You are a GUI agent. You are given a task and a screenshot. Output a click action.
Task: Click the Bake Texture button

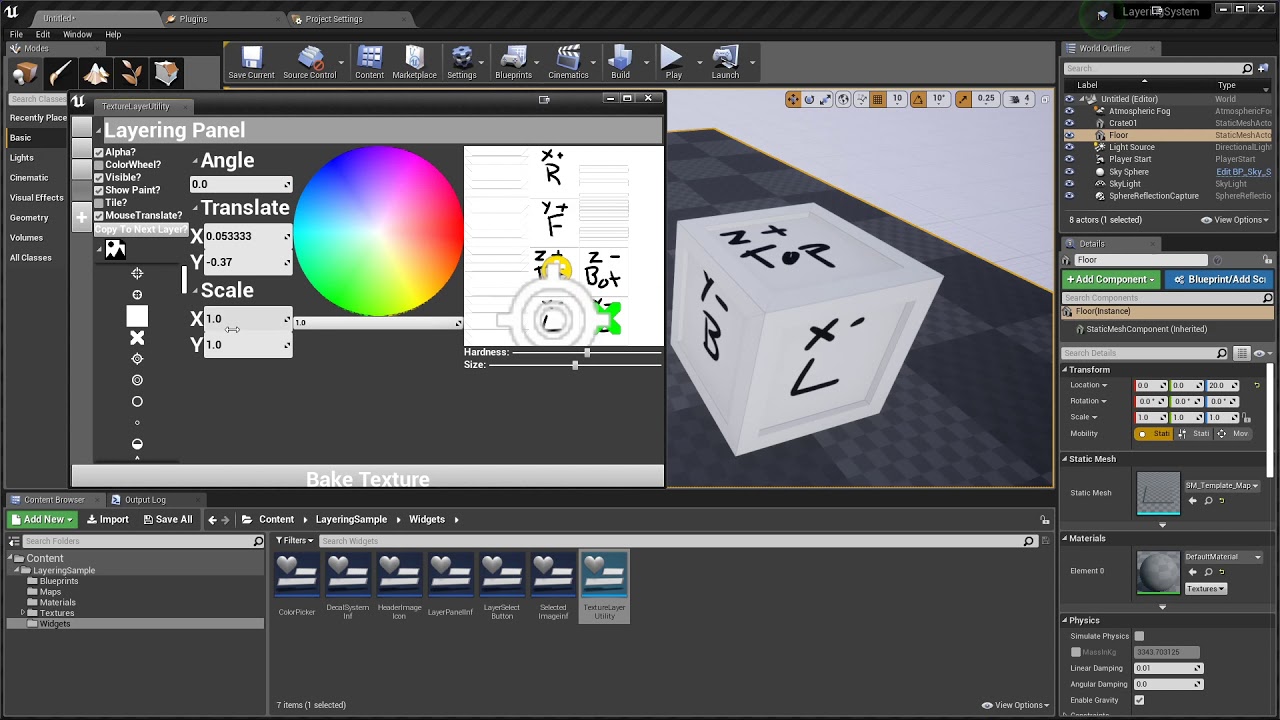point(368,479)
